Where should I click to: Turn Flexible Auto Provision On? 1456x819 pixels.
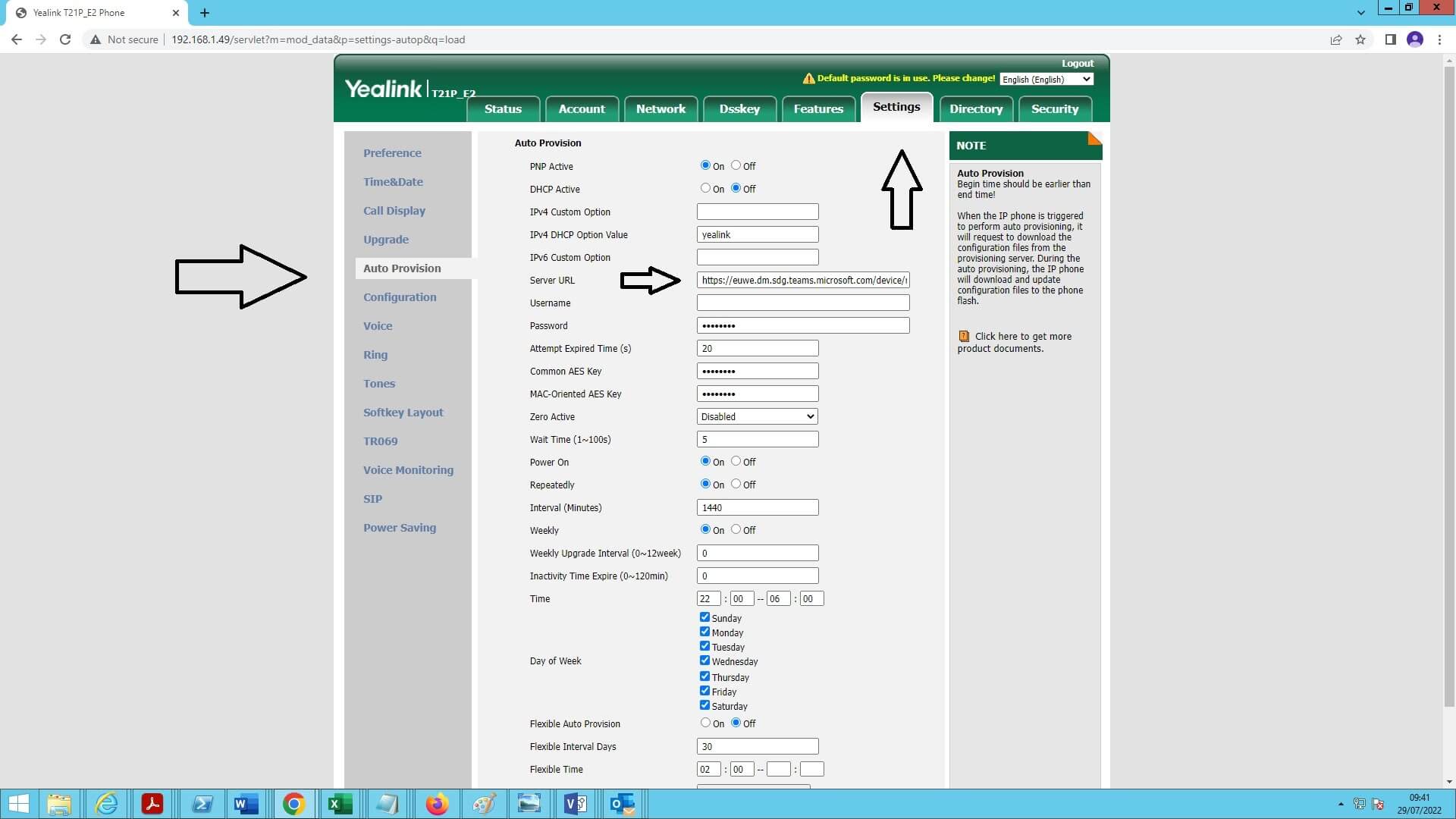click(x=704, y=722)
